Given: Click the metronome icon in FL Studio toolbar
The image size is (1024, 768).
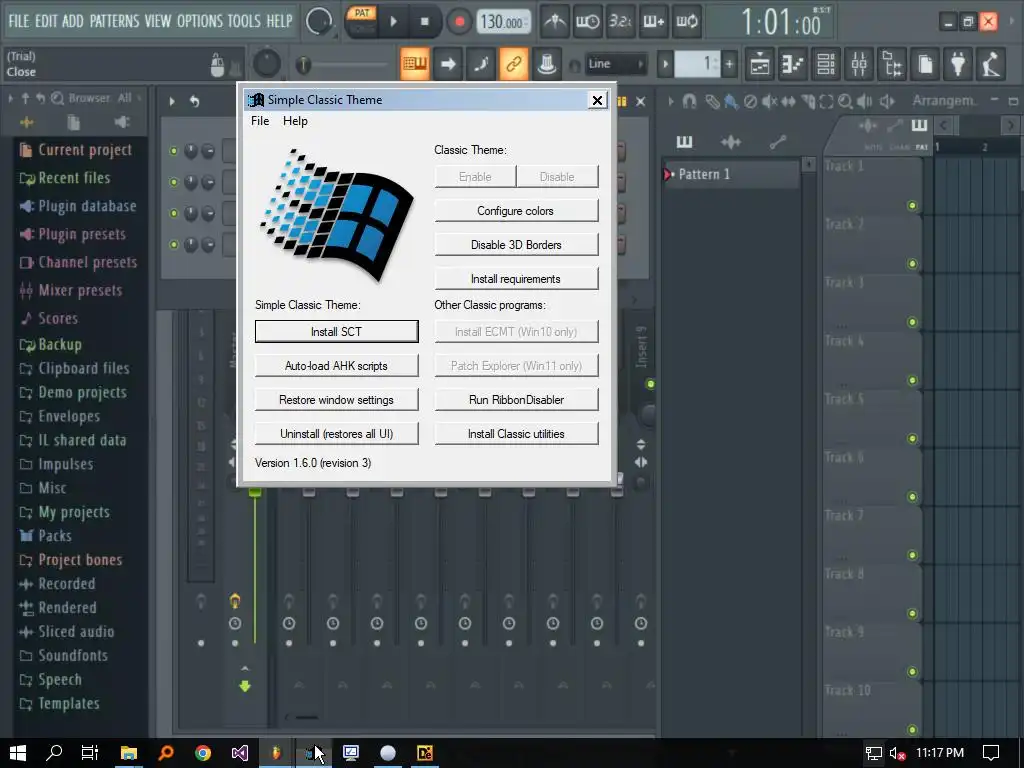Looking at the screenshot, I should [555, 22].
